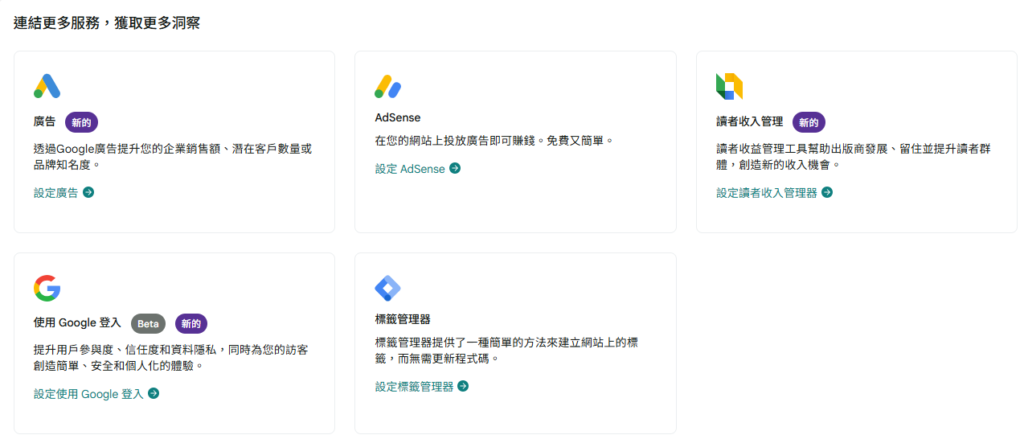
Task: Click the 新的 badge next to 讀者收入管理
Action: pyautogui.click(x=808, y=122)
